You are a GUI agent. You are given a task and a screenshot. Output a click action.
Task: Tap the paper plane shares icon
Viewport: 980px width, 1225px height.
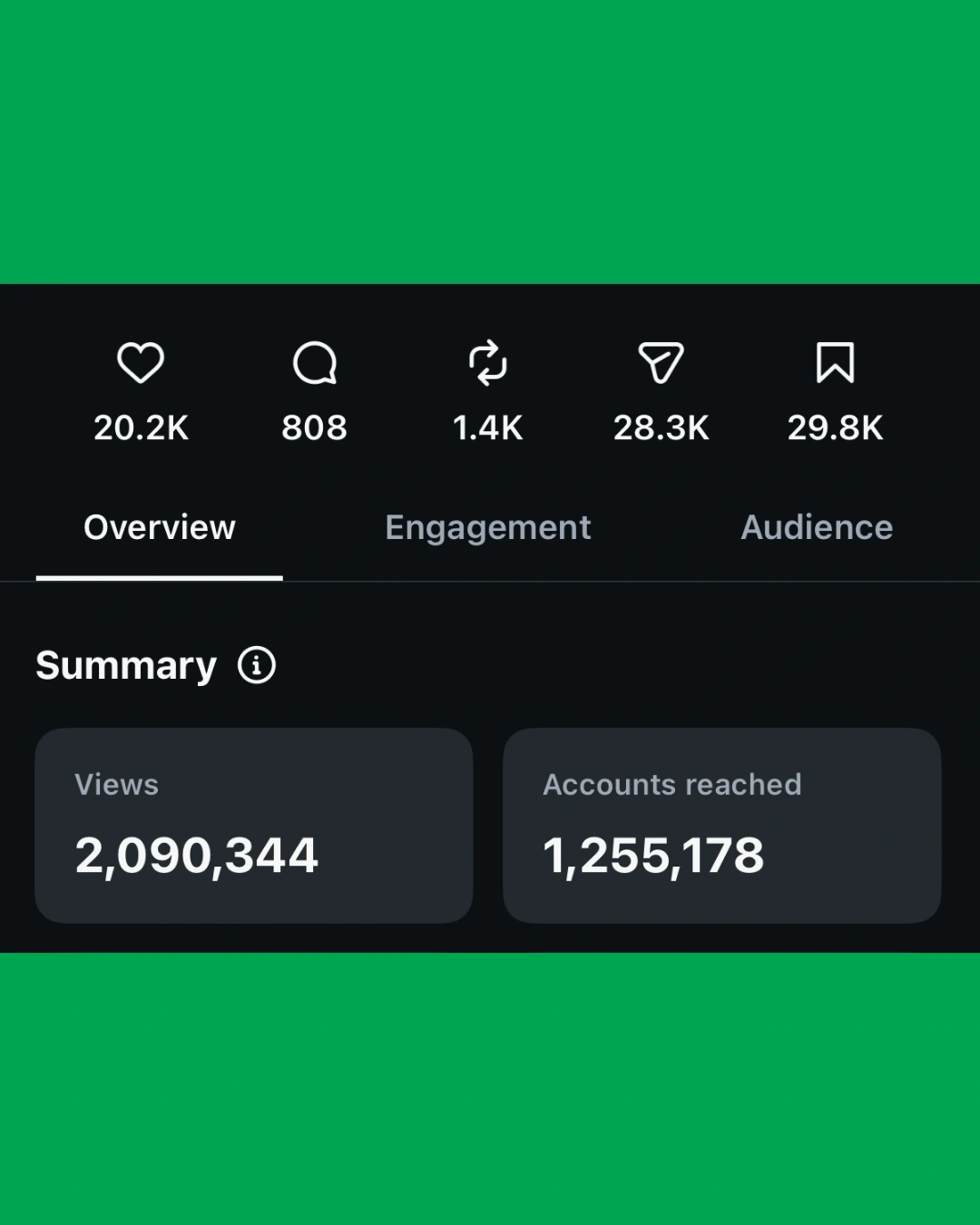pyautogui.click(x=661, y=363)
